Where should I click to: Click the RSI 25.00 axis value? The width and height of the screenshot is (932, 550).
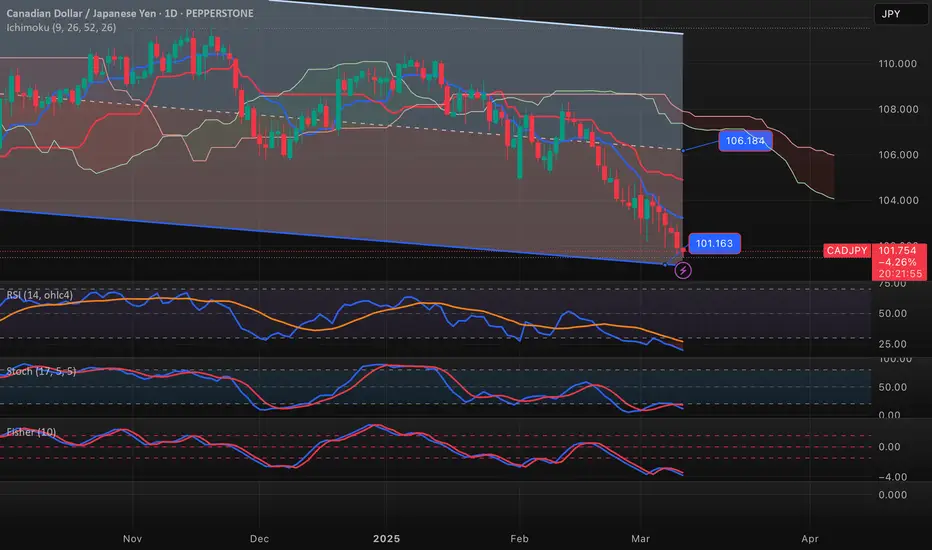(x=893, y=344)
